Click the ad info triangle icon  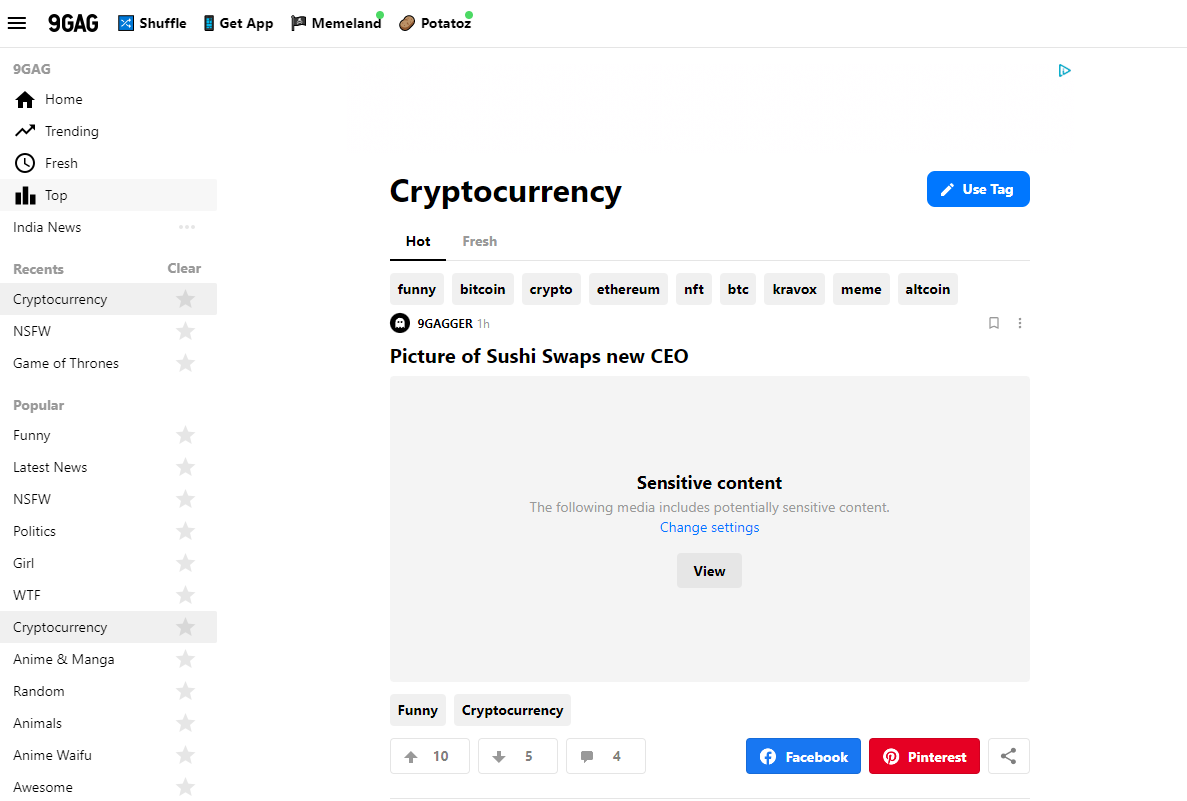(1065, 71)
